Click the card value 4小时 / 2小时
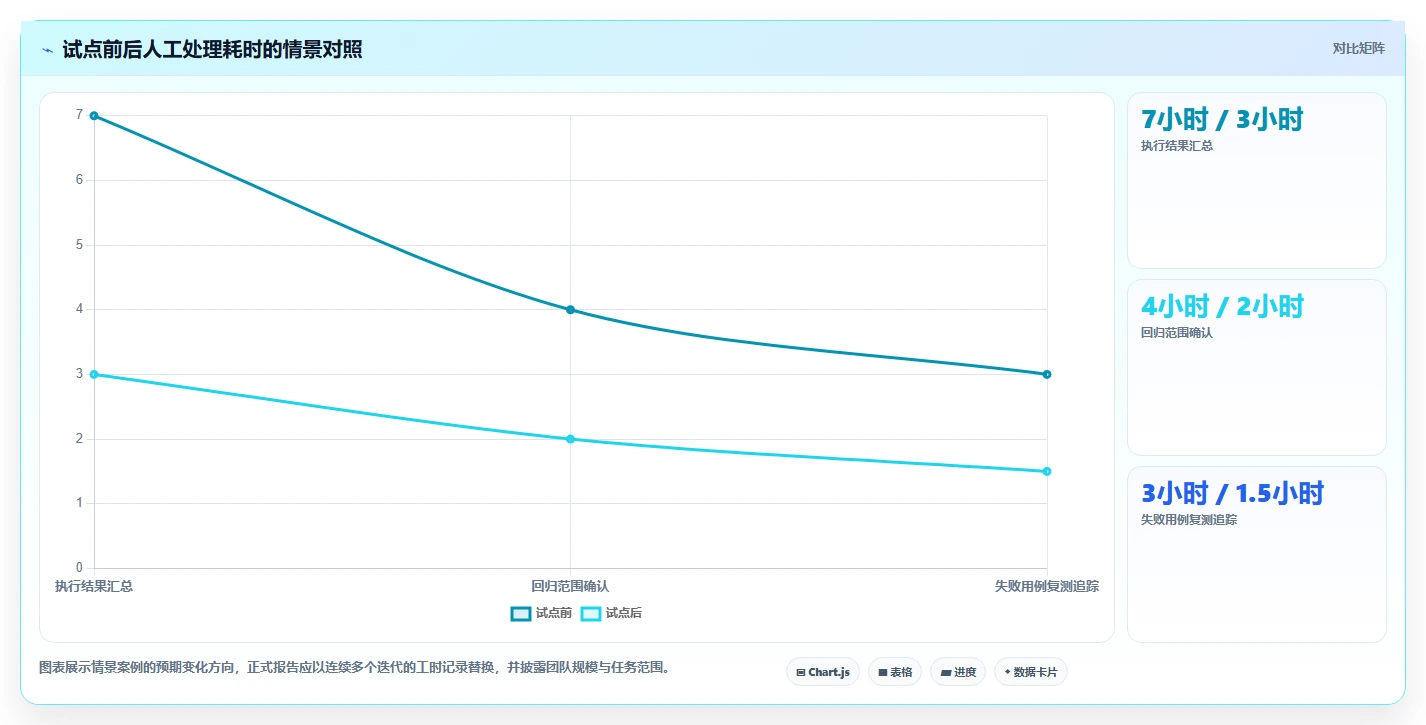The width and height of the screenshot is (1426, 725). [x=1222, y=306]
